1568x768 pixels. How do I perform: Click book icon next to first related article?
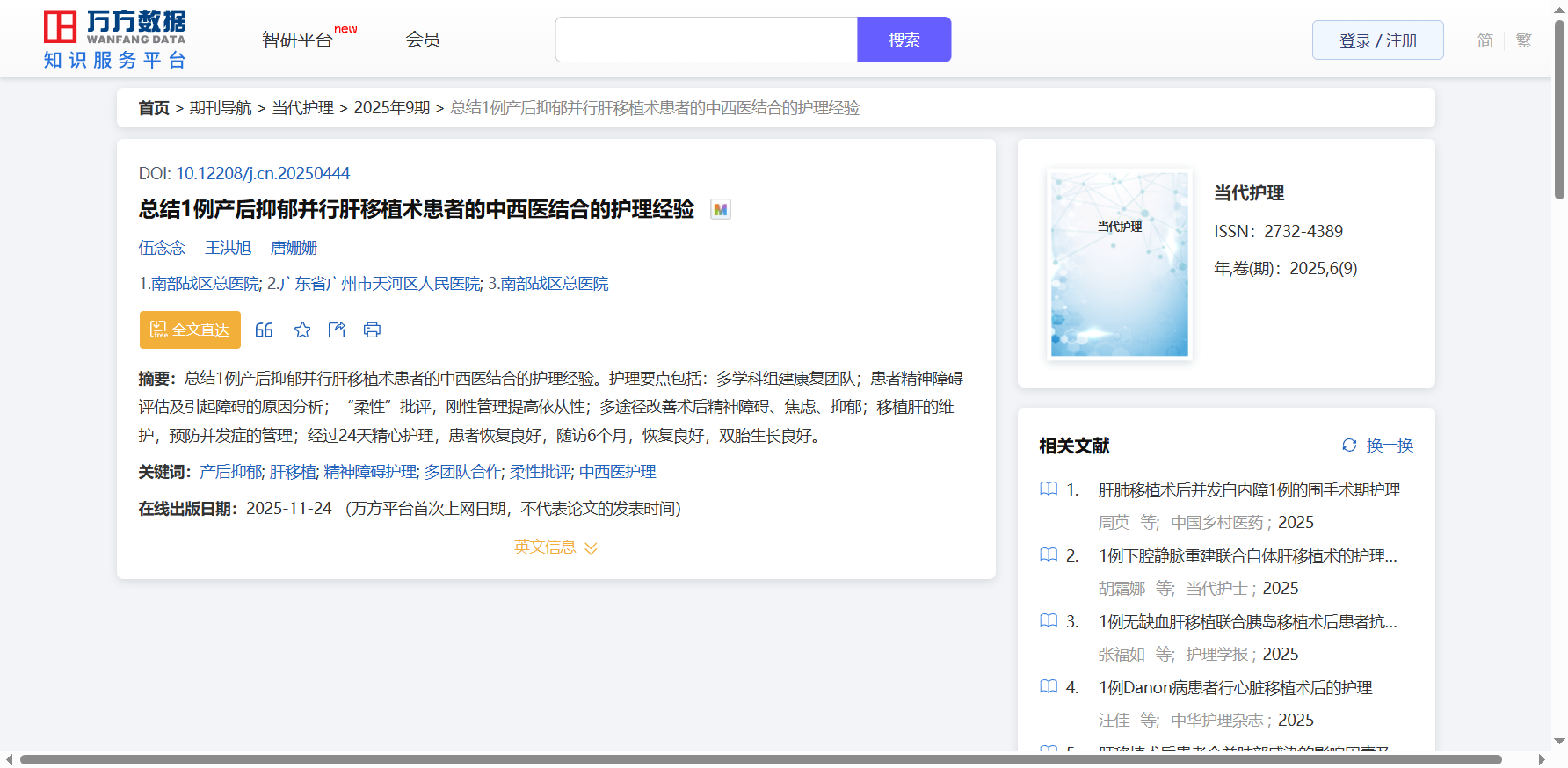[1049, 489]
